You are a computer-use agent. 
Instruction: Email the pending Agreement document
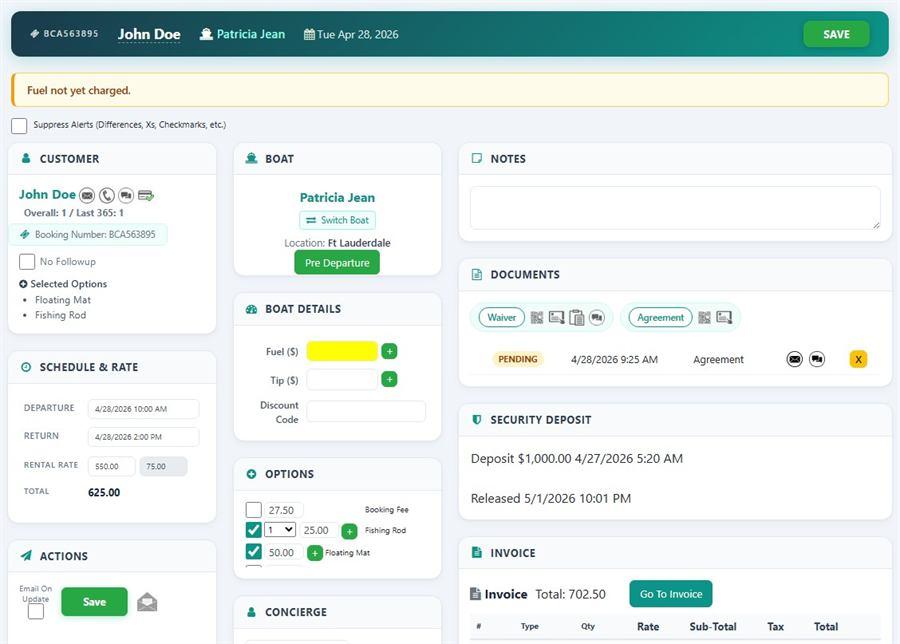[x=794, y=359]
